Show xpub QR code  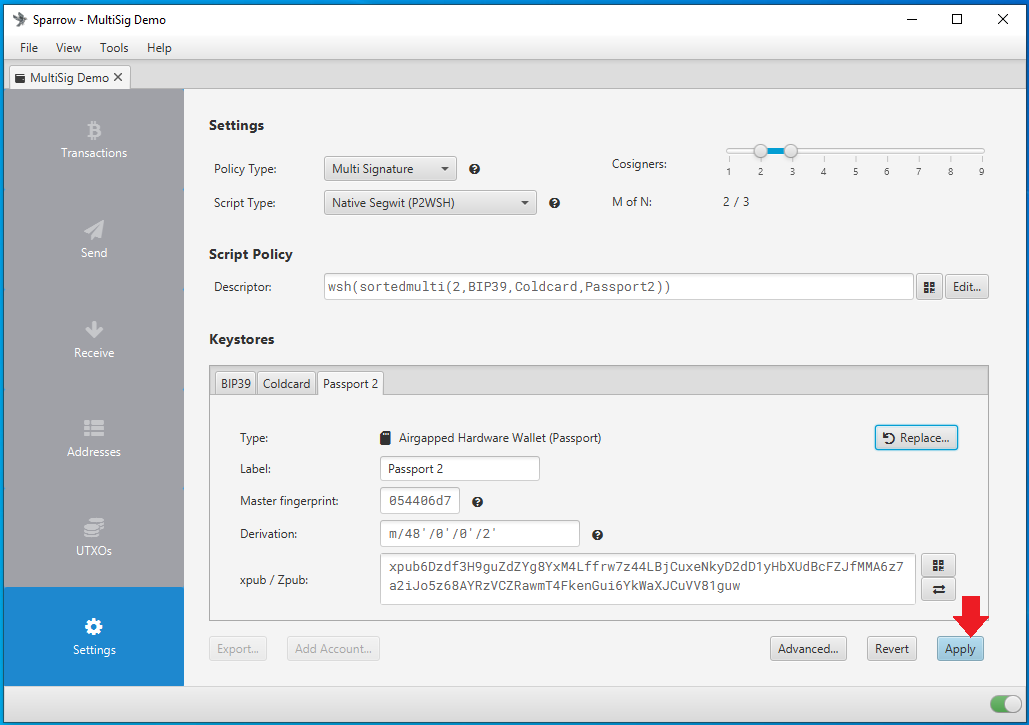(x=938, y=565)
